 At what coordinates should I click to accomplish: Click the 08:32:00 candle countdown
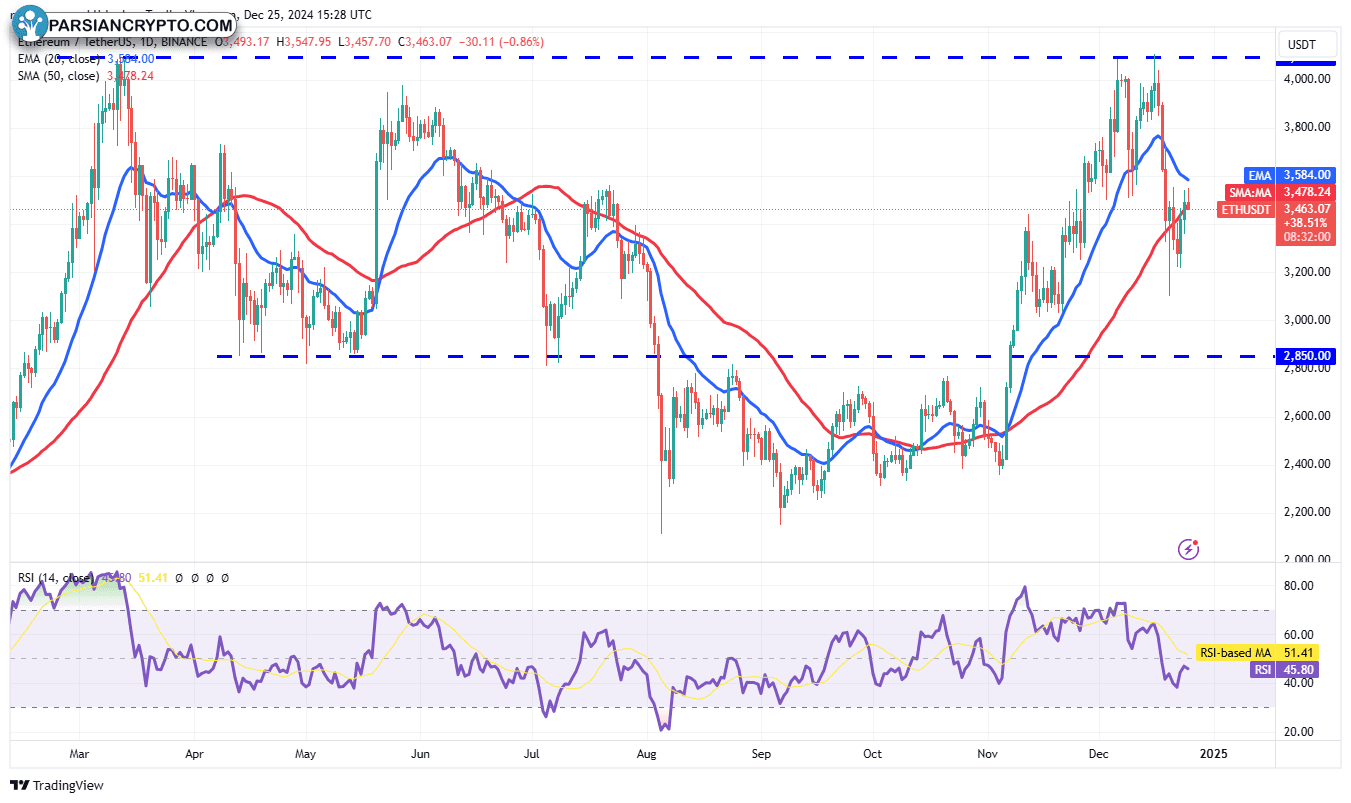(1306, 237)
